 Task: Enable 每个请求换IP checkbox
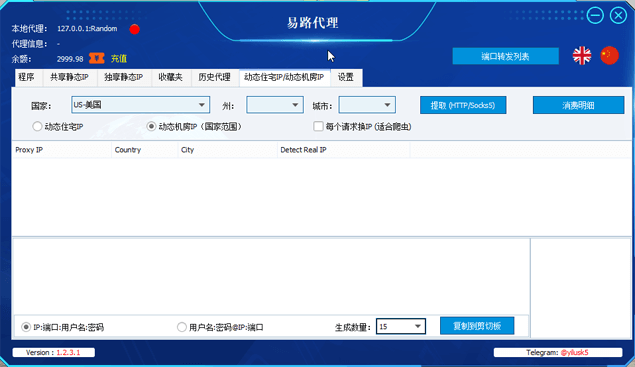(x=318, y=127)
